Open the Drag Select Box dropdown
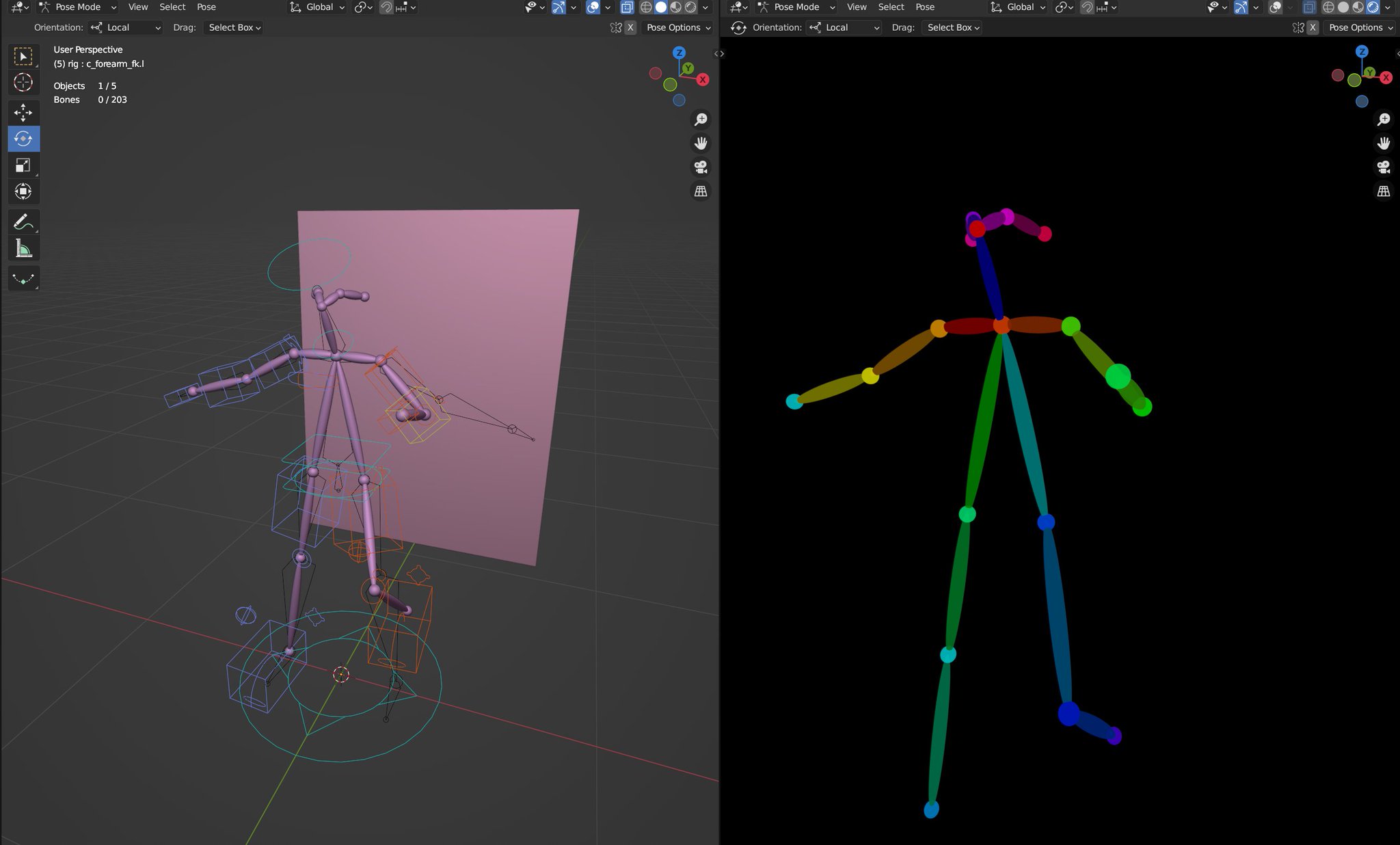This screenshot has width=1400, height=845. (232, 27)
